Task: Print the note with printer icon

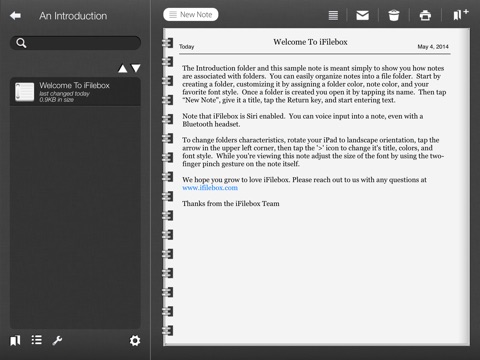Action: (x=425, y=15)
